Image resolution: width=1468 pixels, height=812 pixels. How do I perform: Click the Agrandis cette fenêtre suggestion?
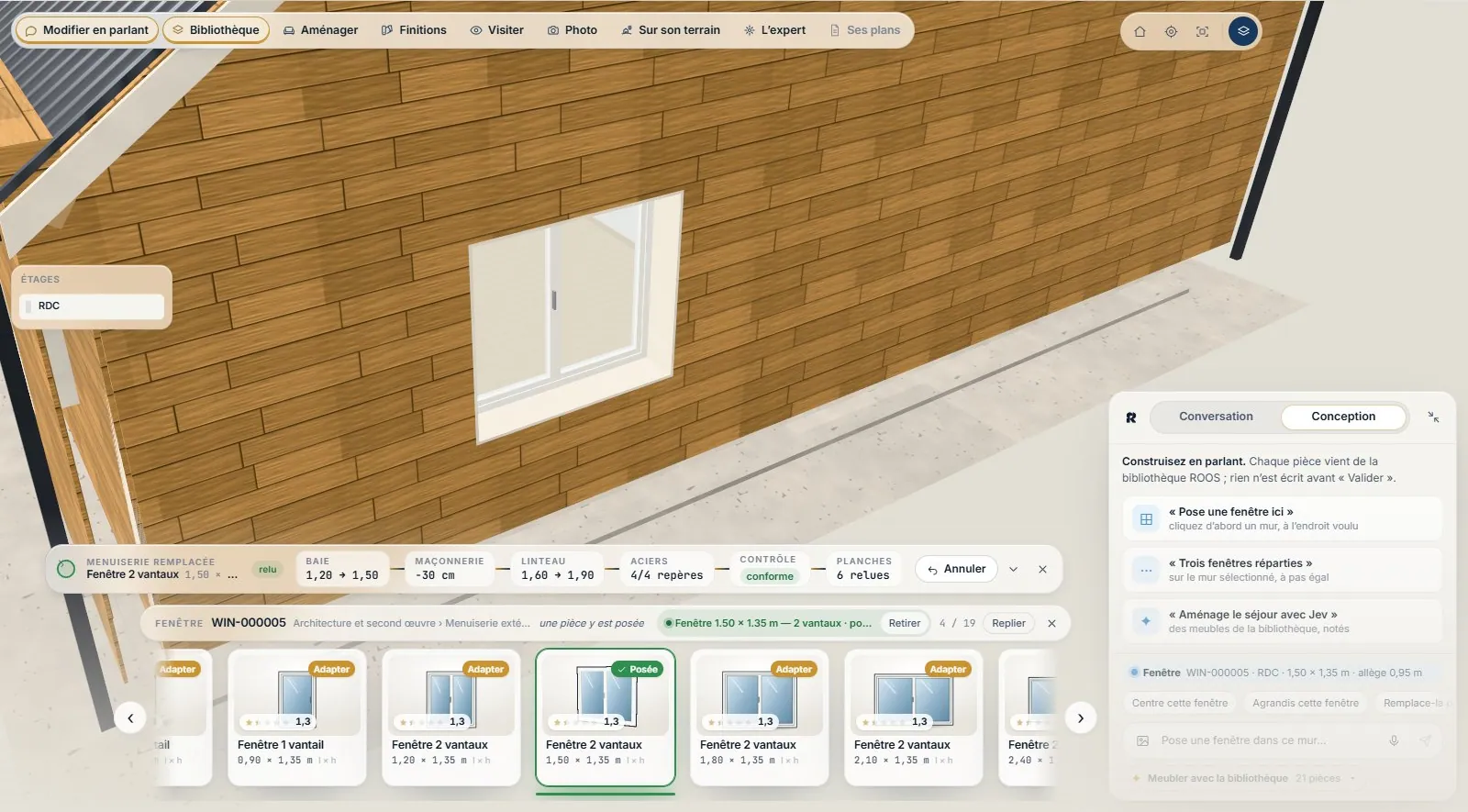[1306, 704]
